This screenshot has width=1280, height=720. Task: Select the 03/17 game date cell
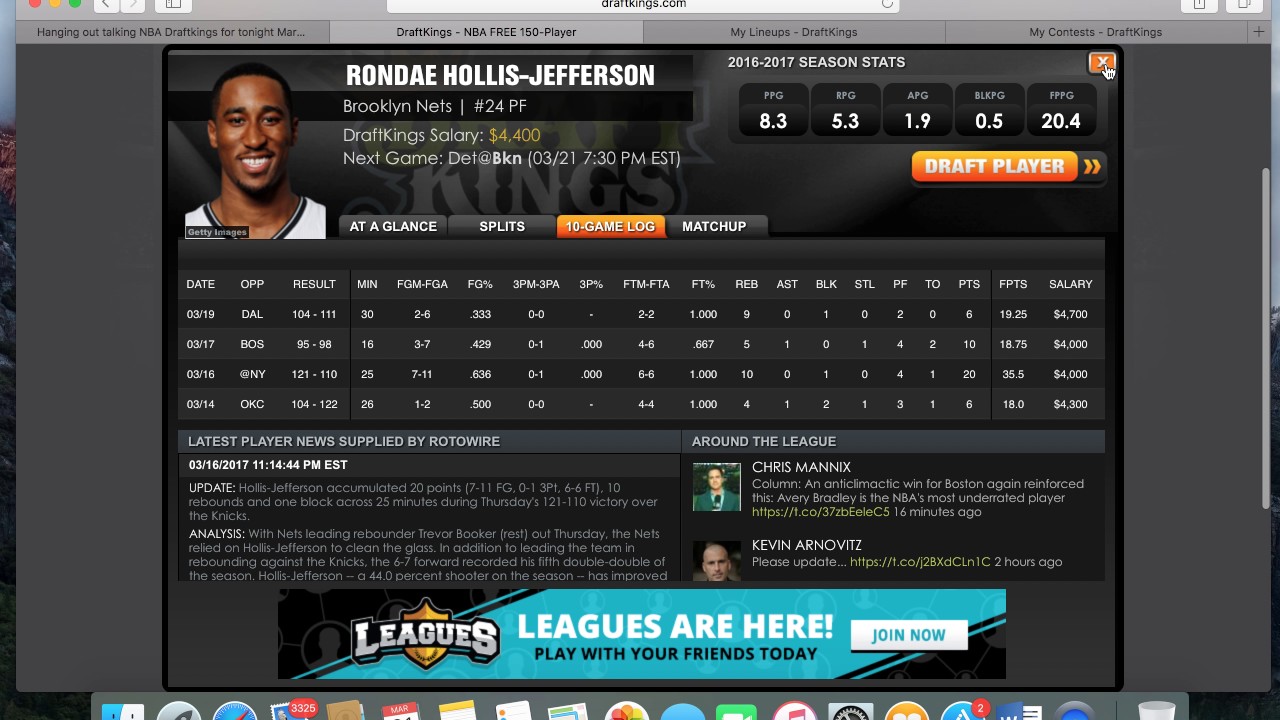pos(200,344)
